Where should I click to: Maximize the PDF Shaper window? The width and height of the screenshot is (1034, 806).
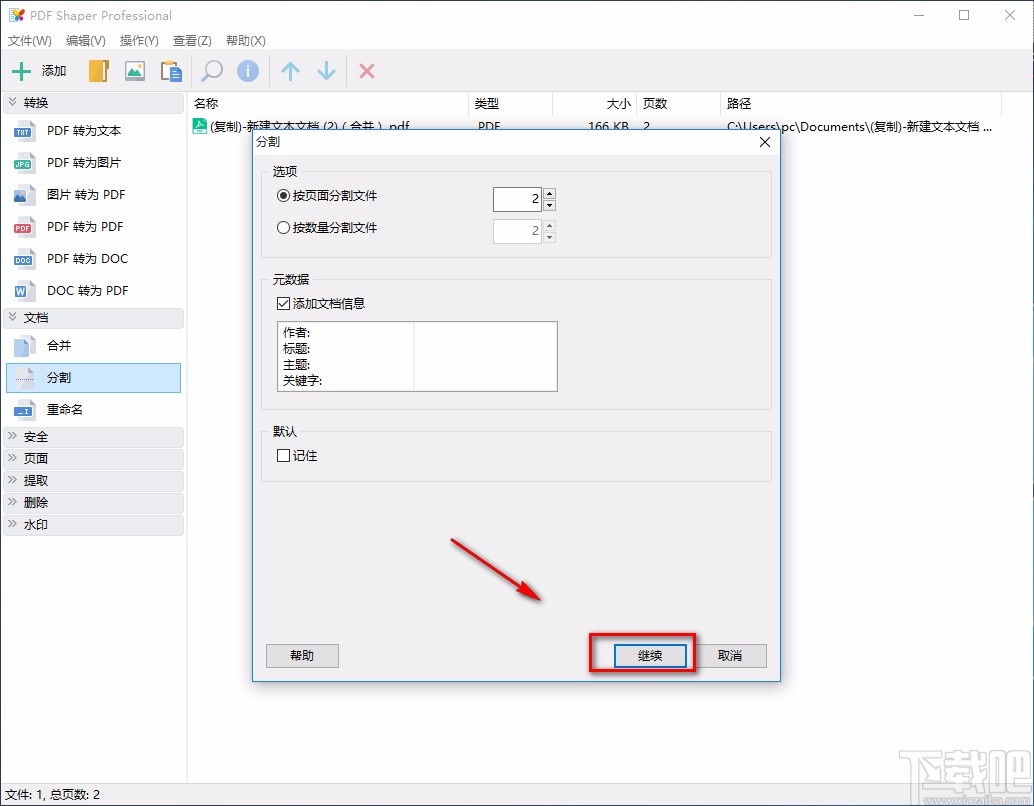click(x=964, y=15)
